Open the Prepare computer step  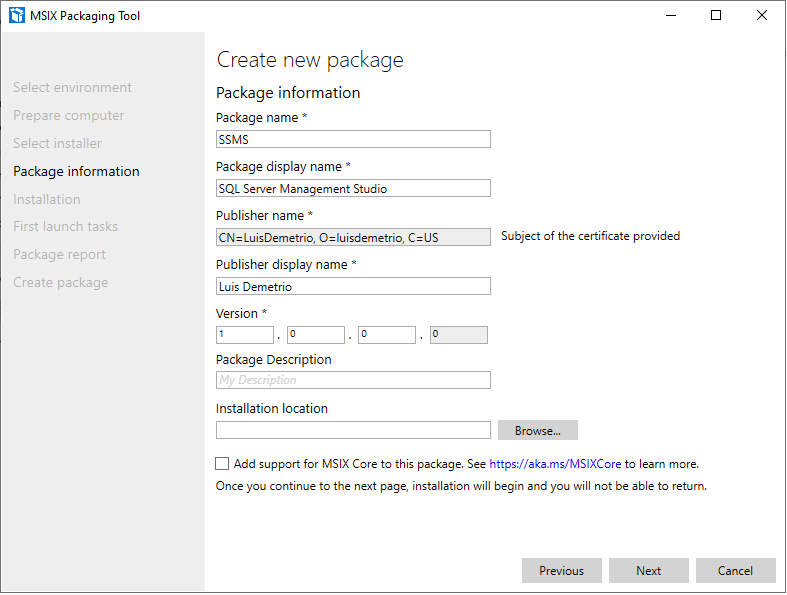coord(69,115)
